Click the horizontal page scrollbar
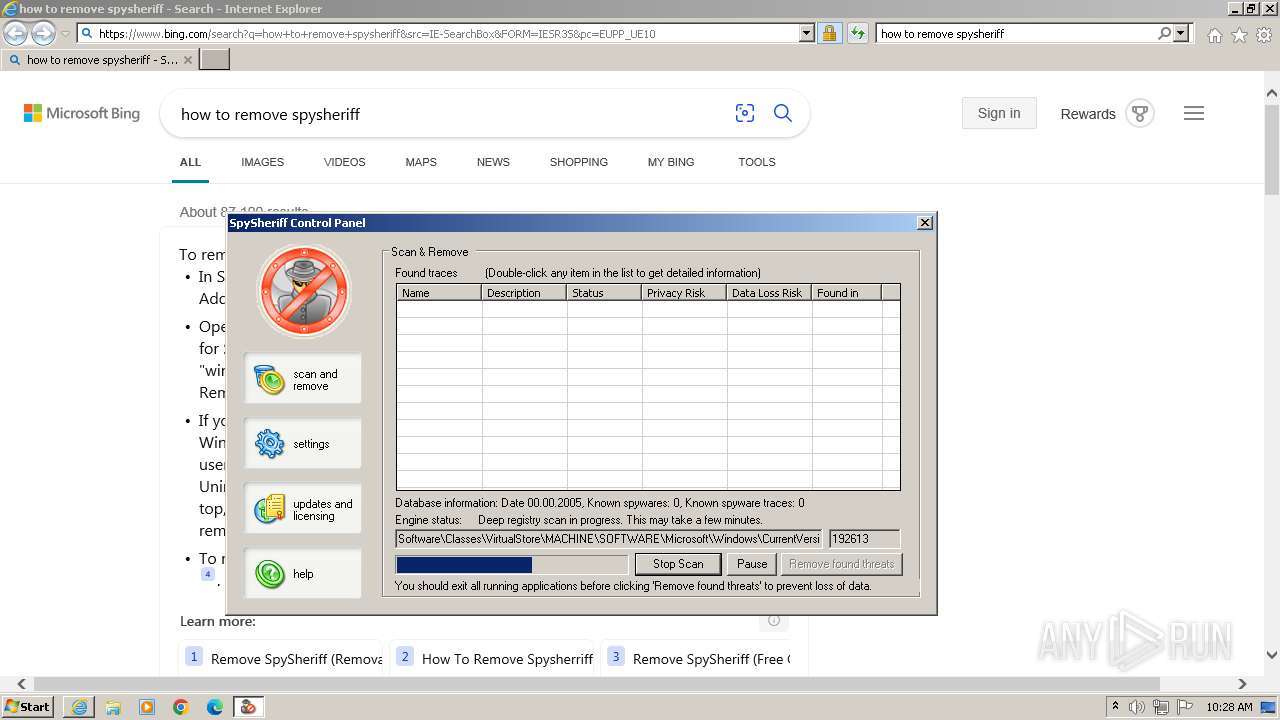 [x=597, y=684]
